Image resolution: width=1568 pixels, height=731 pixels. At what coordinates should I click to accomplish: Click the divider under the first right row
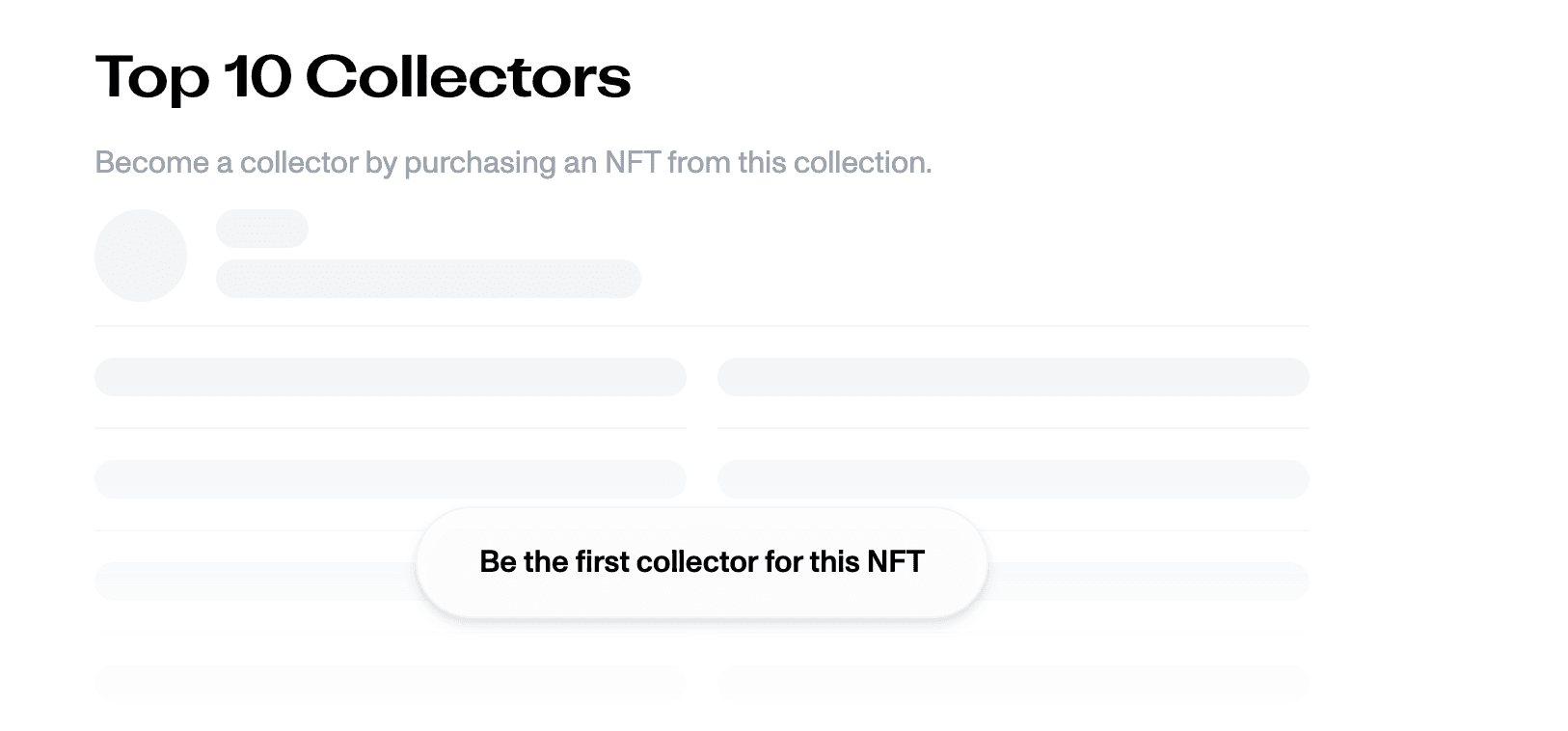pos(1014,428)
